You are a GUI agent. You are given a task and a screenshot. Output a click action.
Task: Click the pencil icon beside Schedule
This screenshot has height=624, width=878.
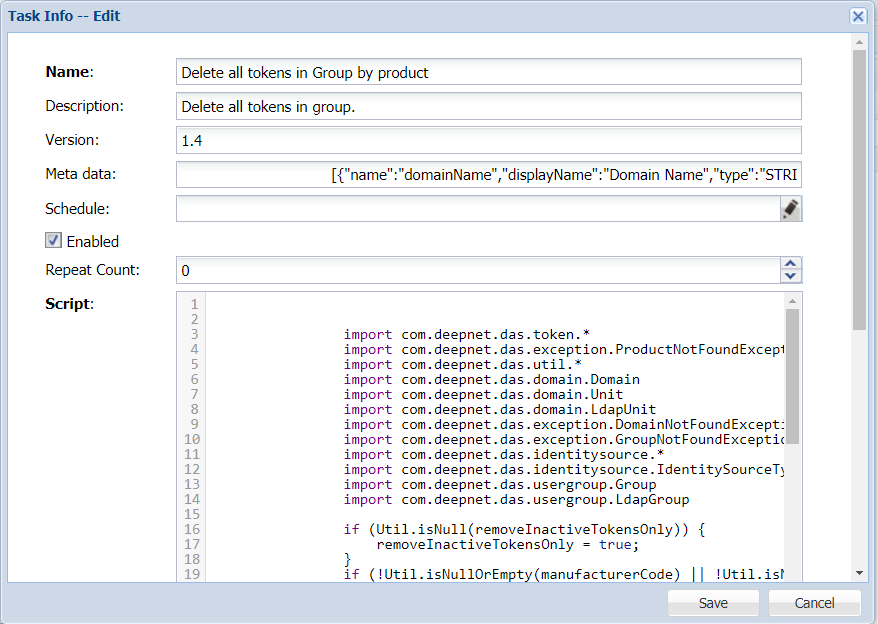point(790,208)
